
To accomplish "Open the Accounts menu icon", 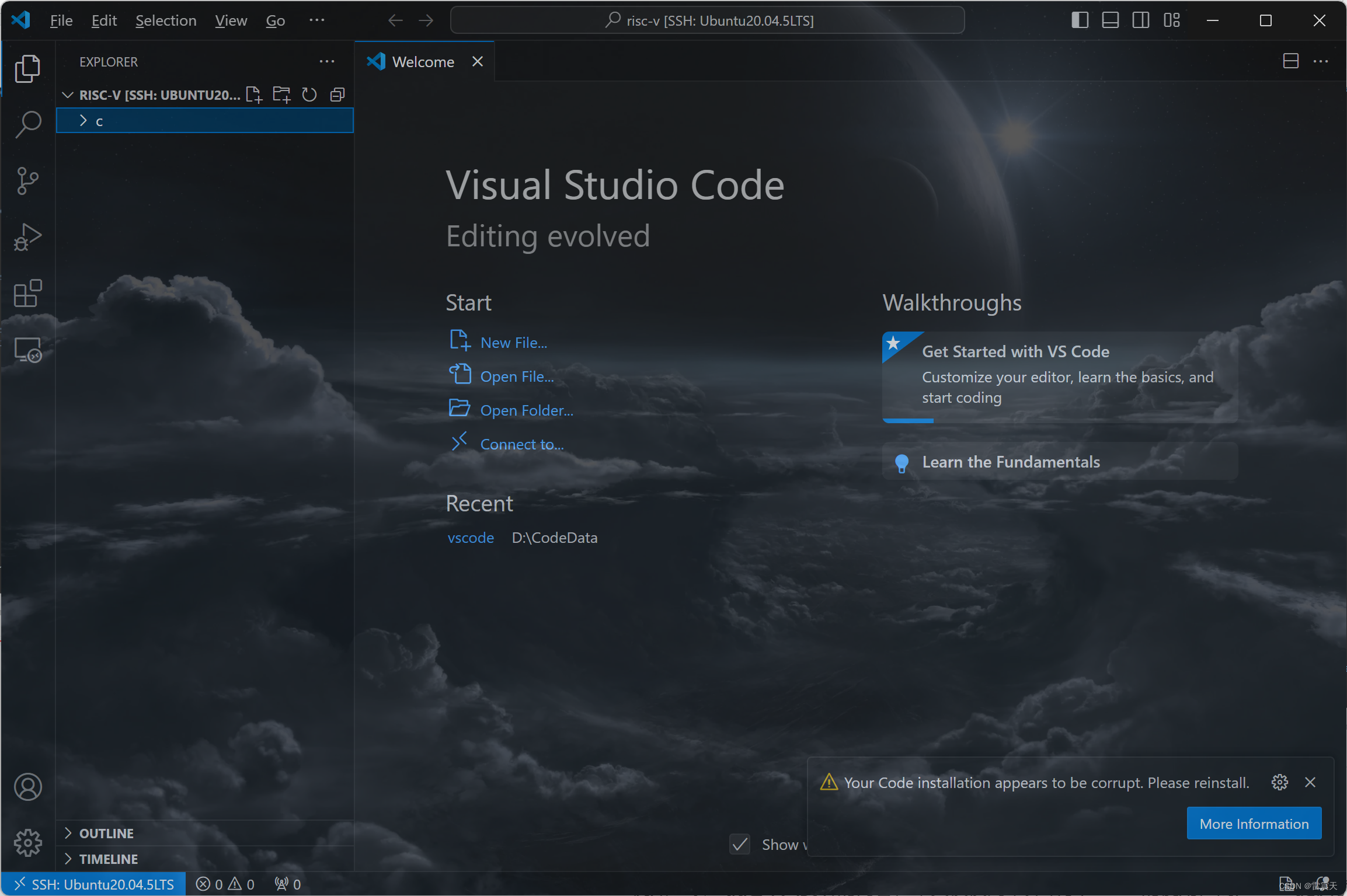I will point(27,787).
